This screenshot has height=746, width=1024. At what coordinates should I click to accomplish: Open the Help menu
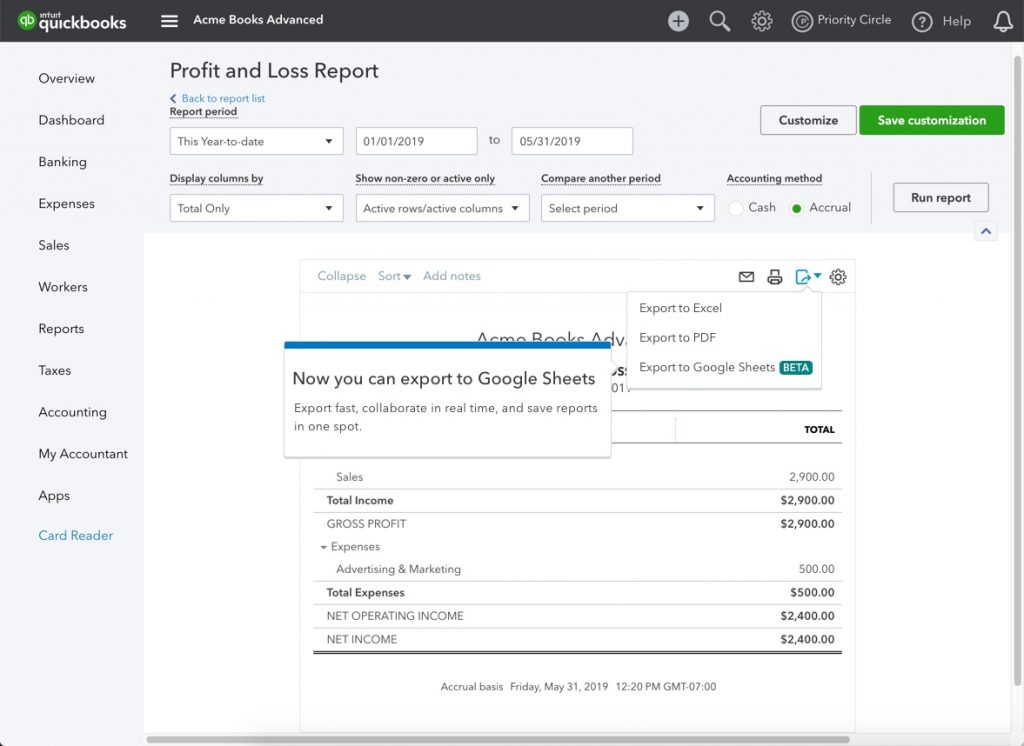(x=941, y=22)
